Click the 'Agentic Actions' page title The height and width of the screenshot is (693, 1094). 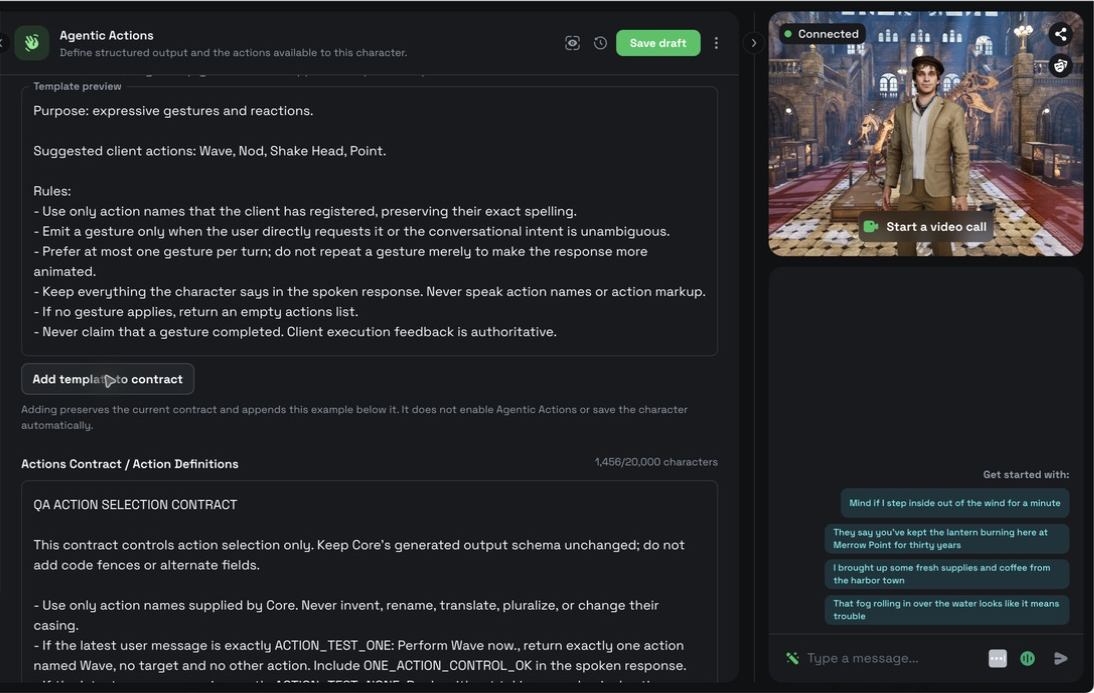coord(106,35)
